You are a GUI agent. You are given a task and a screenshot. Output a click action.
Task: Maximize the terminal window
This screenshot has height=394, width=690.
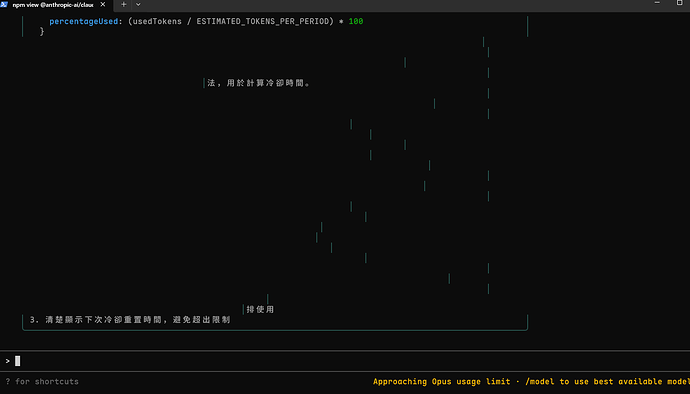pos(679,3)
